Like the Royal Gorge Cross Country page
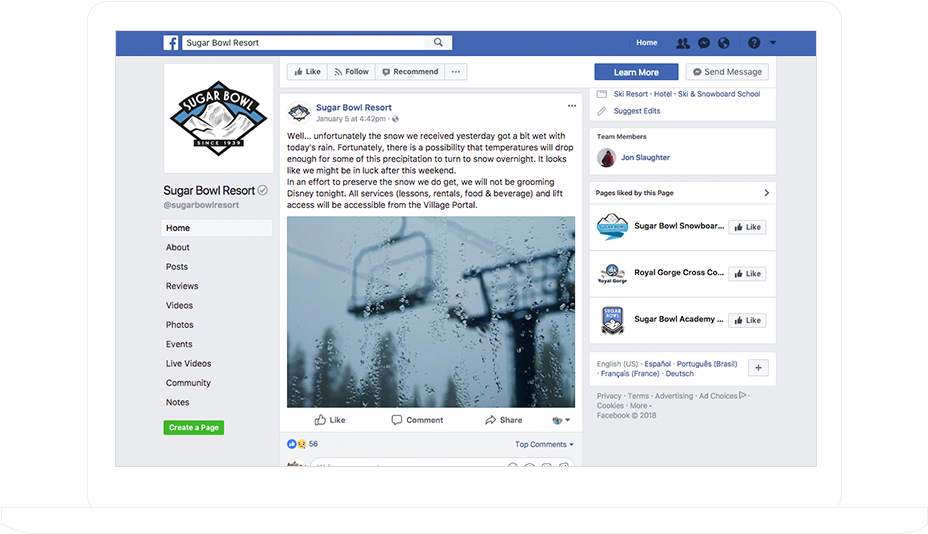The height and width of the screenshot is (534, 928). tap(747, 274)
